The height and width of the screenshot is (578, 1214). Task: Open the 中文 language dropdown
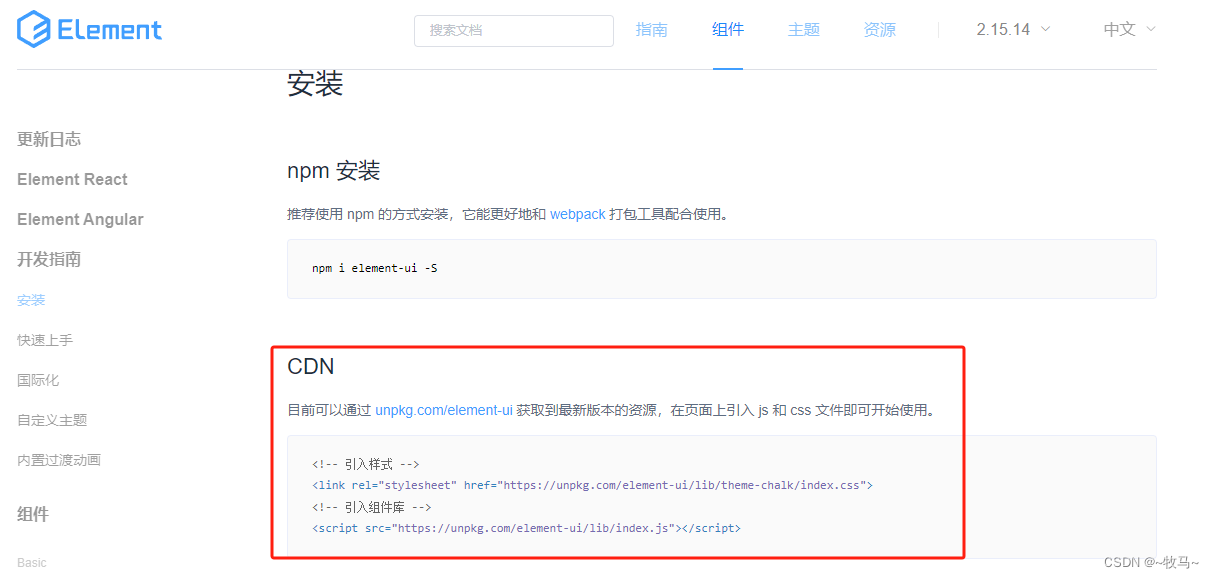(x=1129, y=30)
